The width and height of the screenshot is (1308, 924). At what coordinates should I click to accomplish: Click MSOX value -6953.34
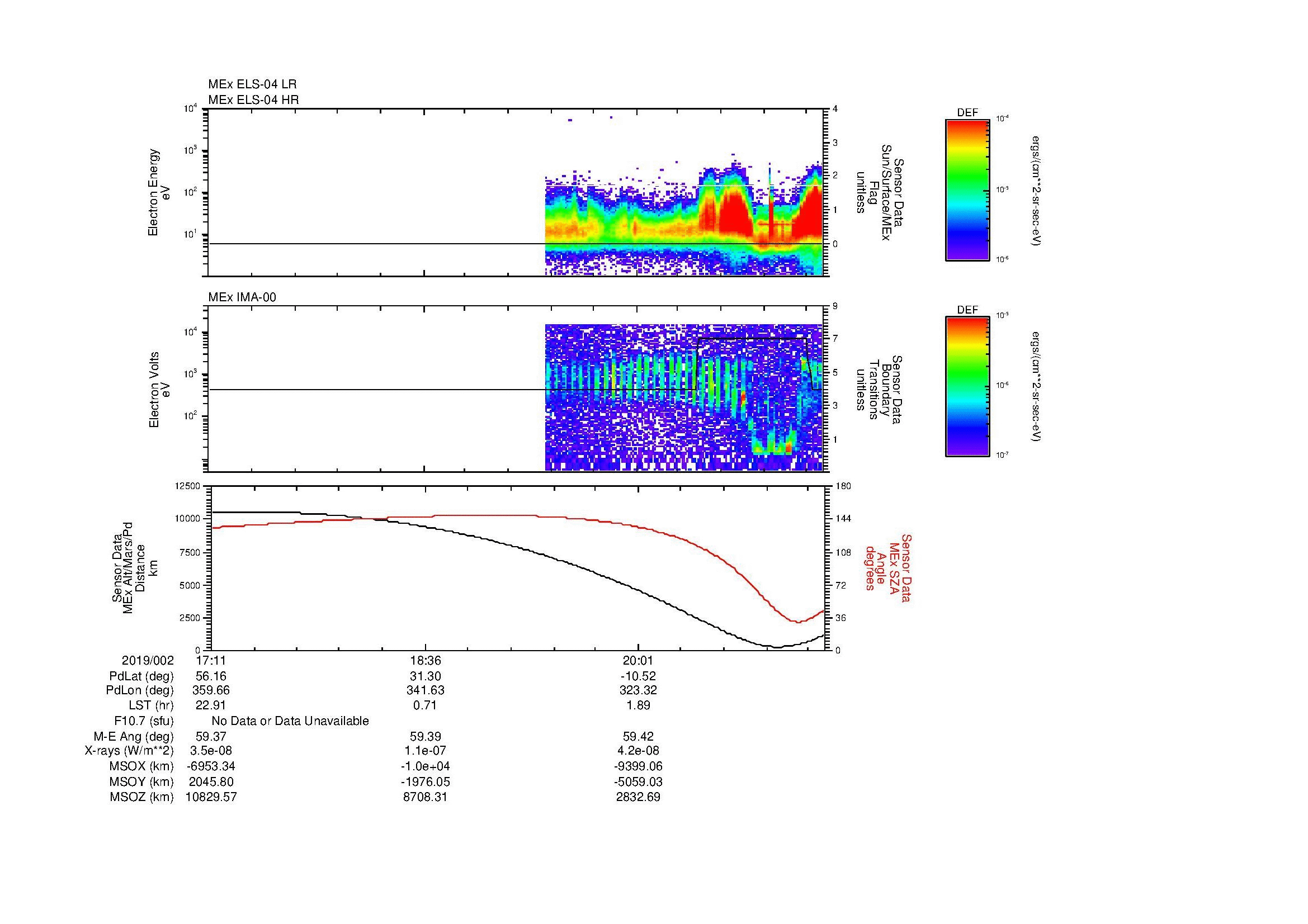211,766
